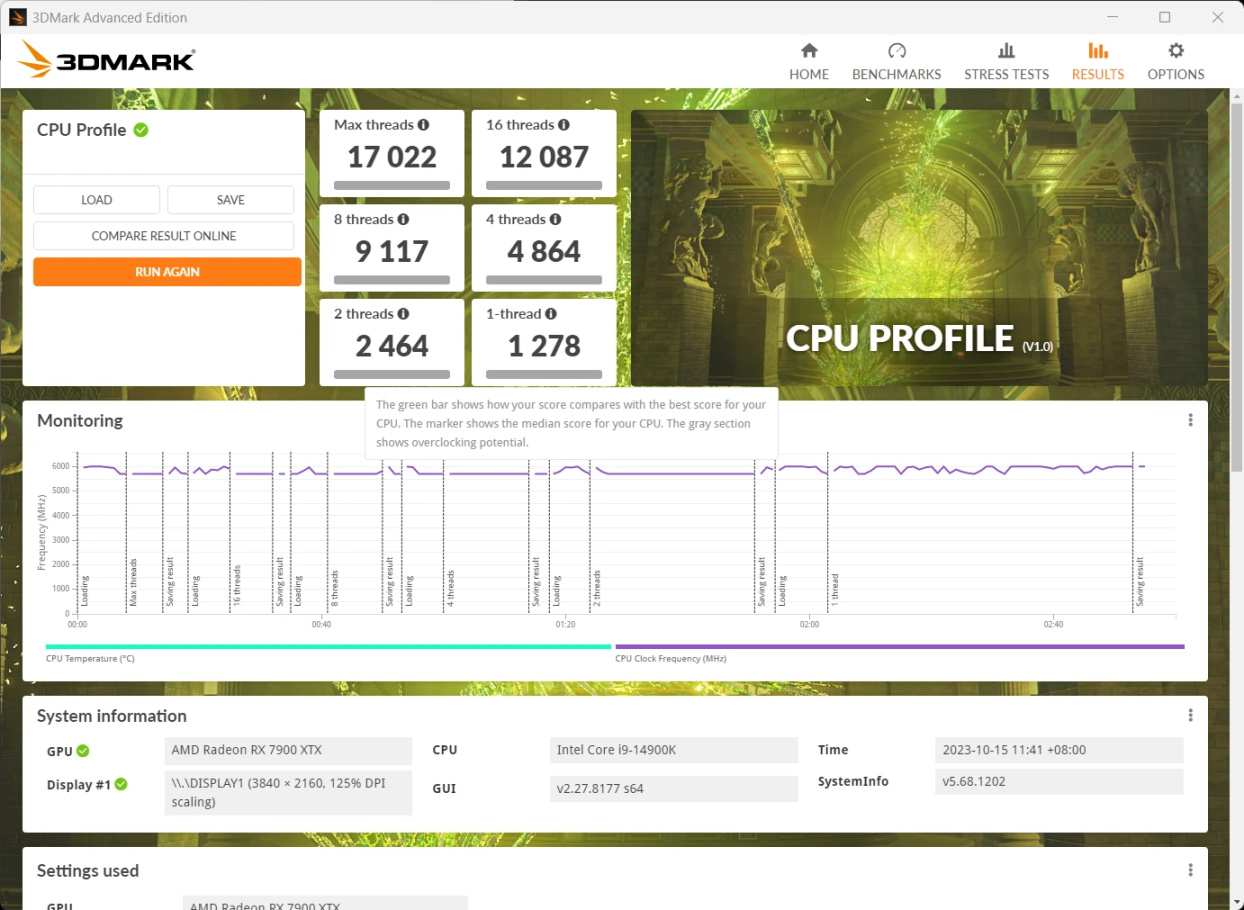
Task: Open the System information three-dot menu
Action: 1190,715
